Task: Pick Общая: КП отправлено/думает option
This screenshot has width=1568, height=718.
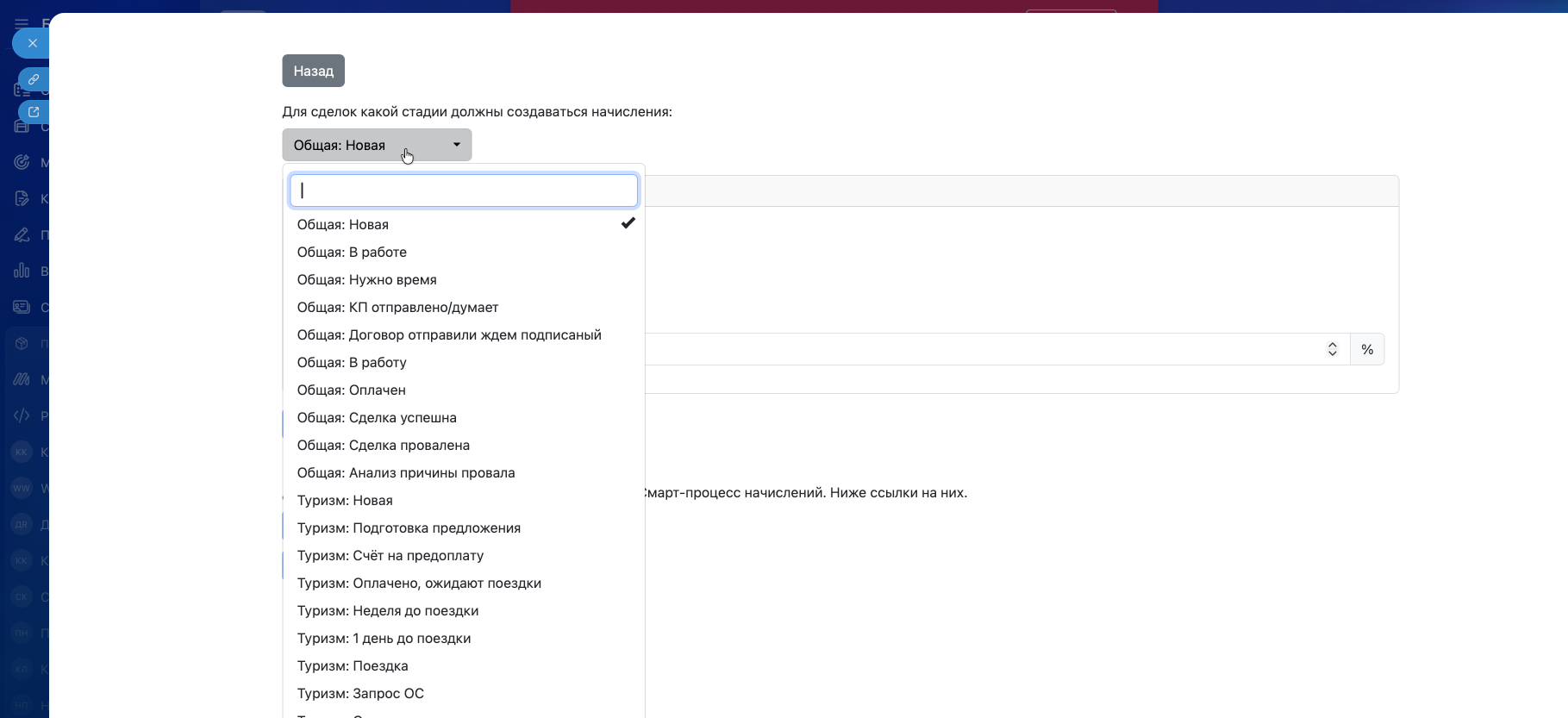Action: click(x=464, y=307)
